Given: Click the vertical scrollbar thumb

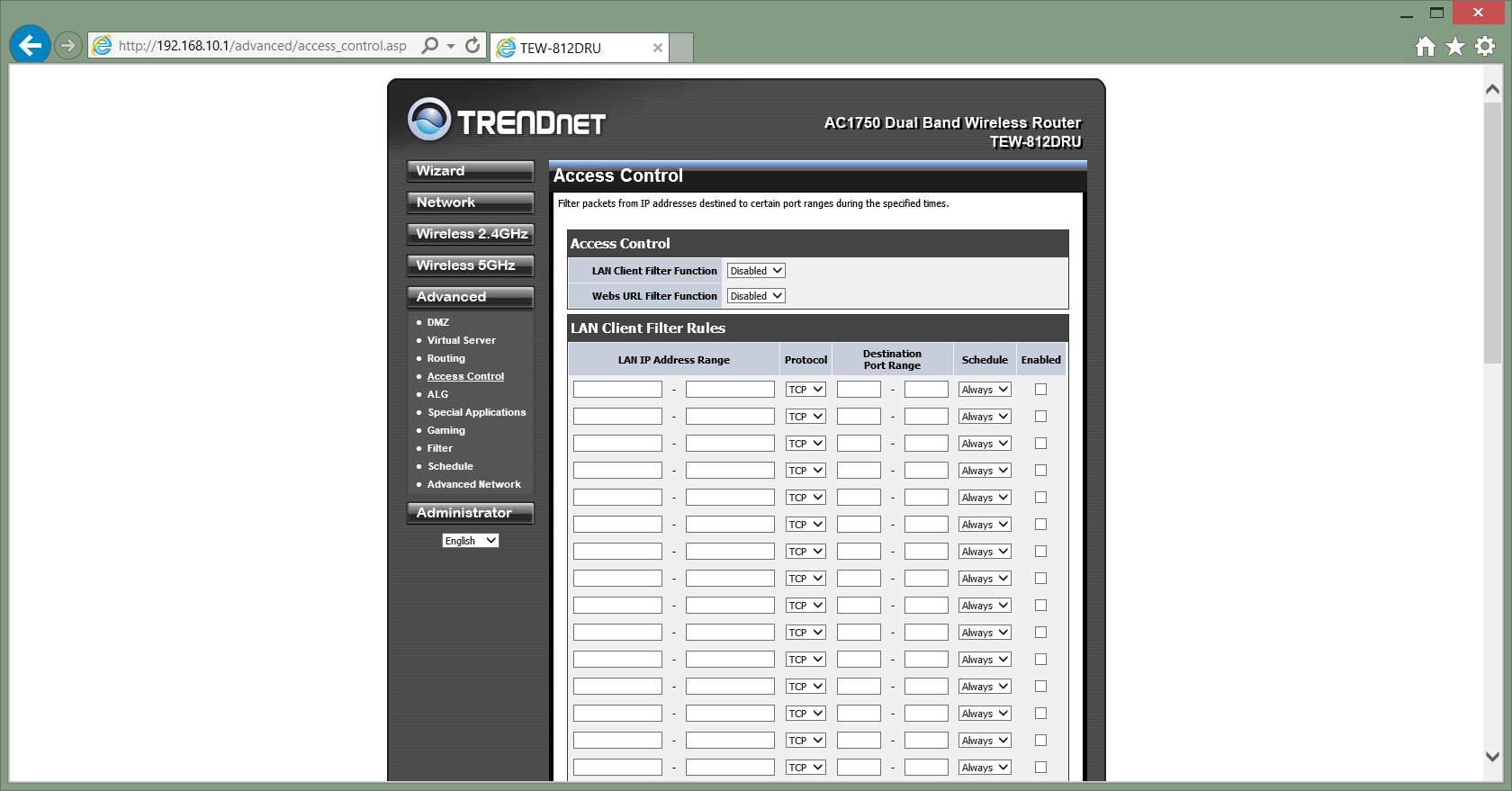Looking at the screenshot, I should (1492, 233).
